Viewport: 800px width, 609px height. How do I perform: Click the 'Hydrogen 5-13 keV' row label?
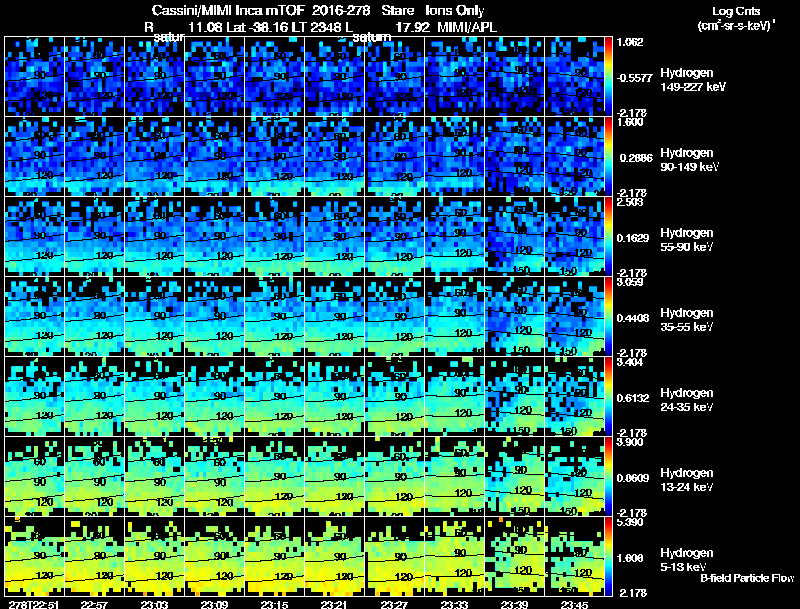click(x=687, y=560)
